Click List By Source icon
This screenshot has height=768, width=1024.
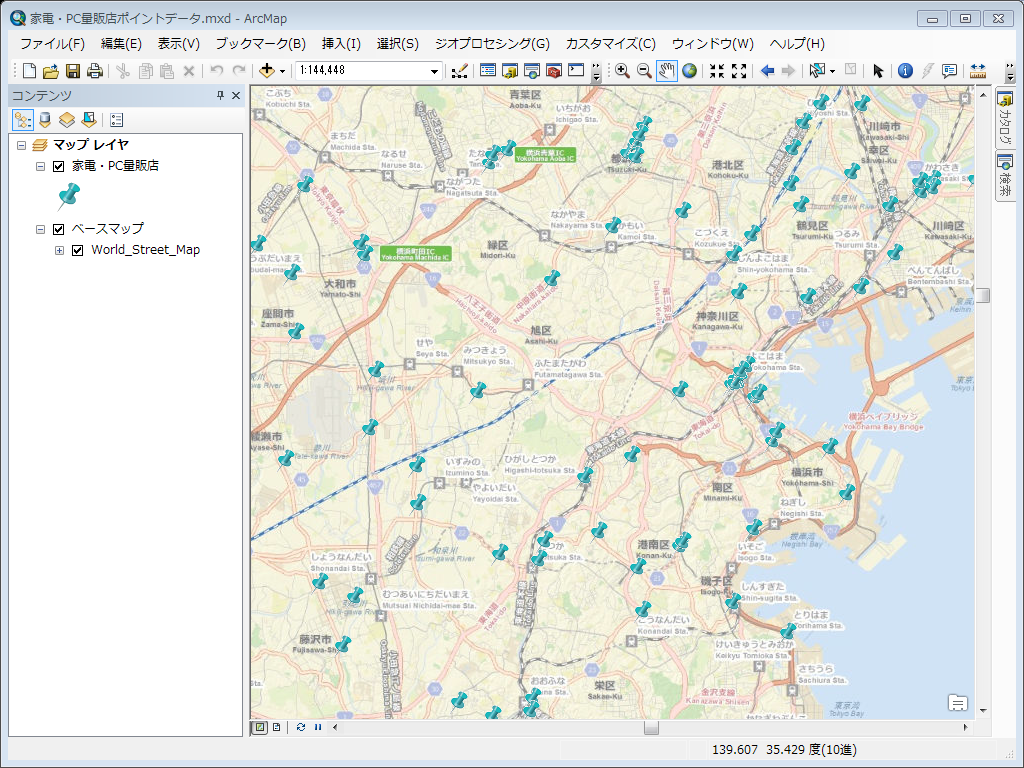coord(45,120)
